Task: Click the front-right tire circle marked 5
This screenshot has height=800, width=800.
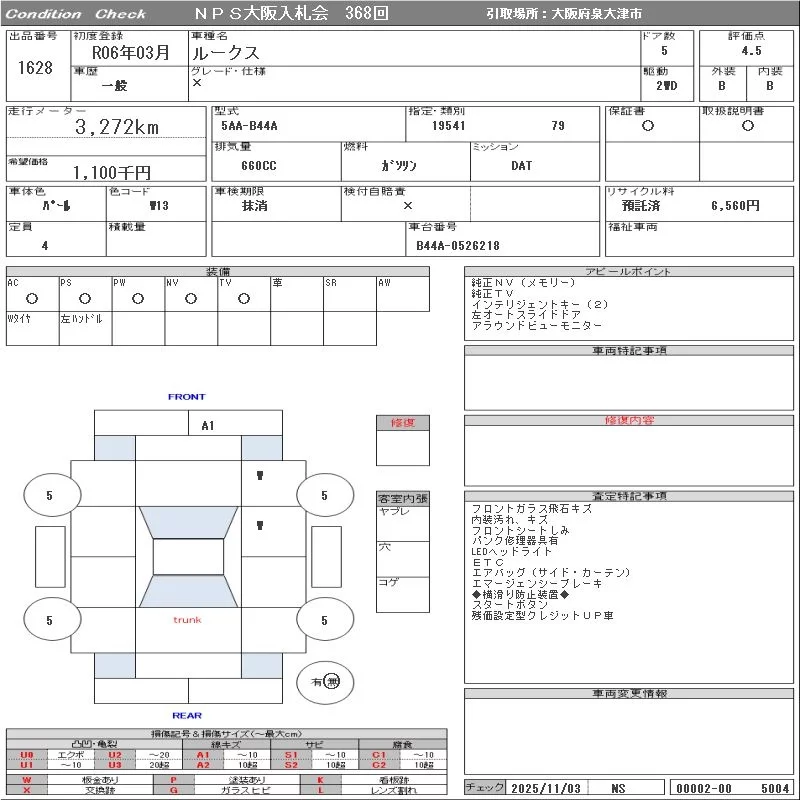Action: 324,495
